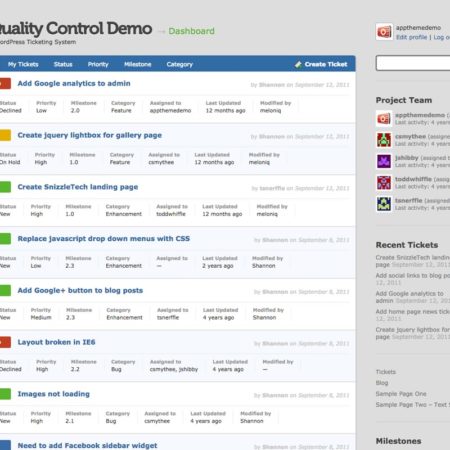Click milestone 2.2 on Layout broken ticket
The height and width of the screenshot is (450, 450).
(75, 369)
